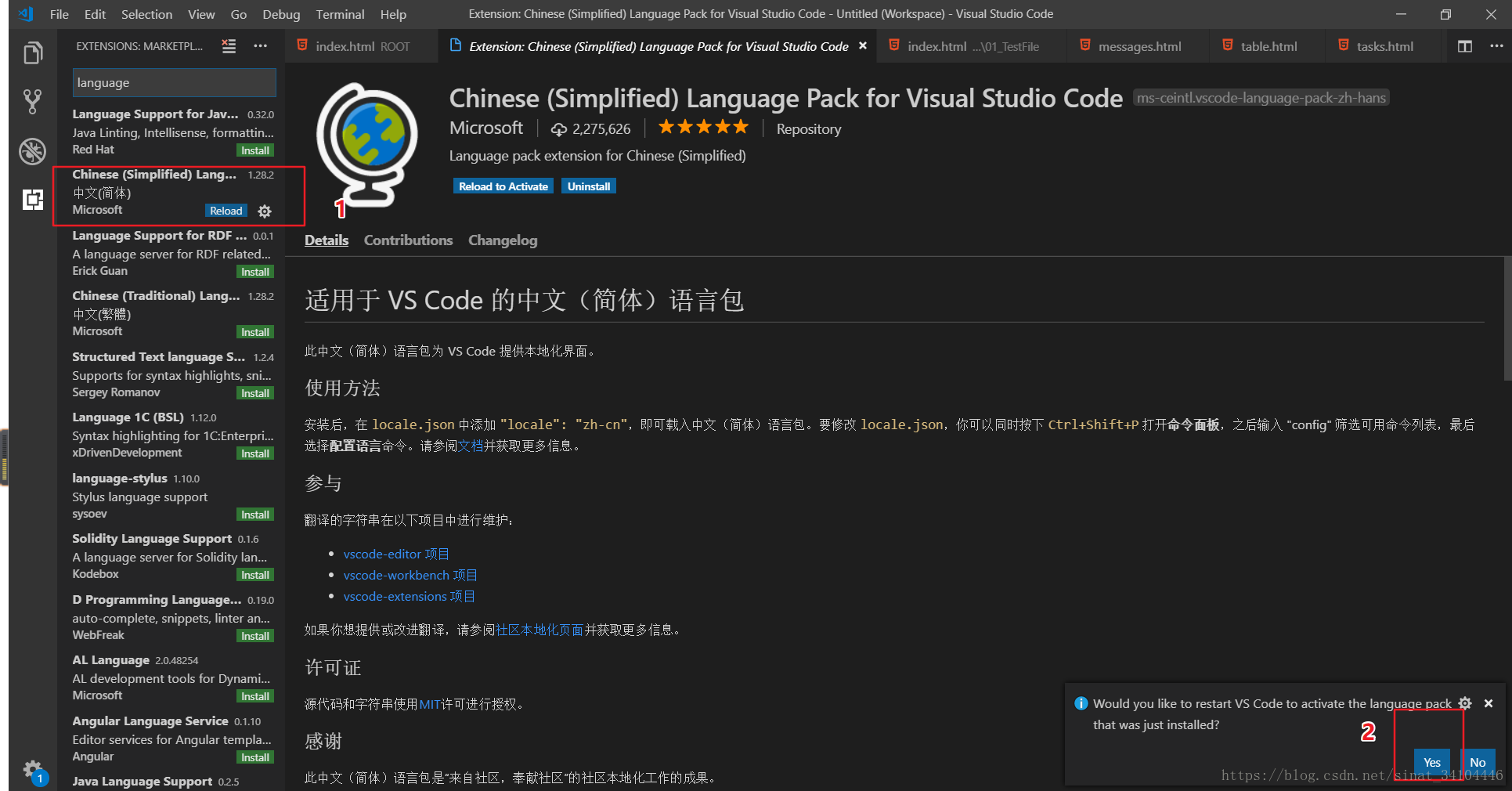Install Language 1C (BSL)
This screenshot has height=791, width=1512.
[255, 453]
